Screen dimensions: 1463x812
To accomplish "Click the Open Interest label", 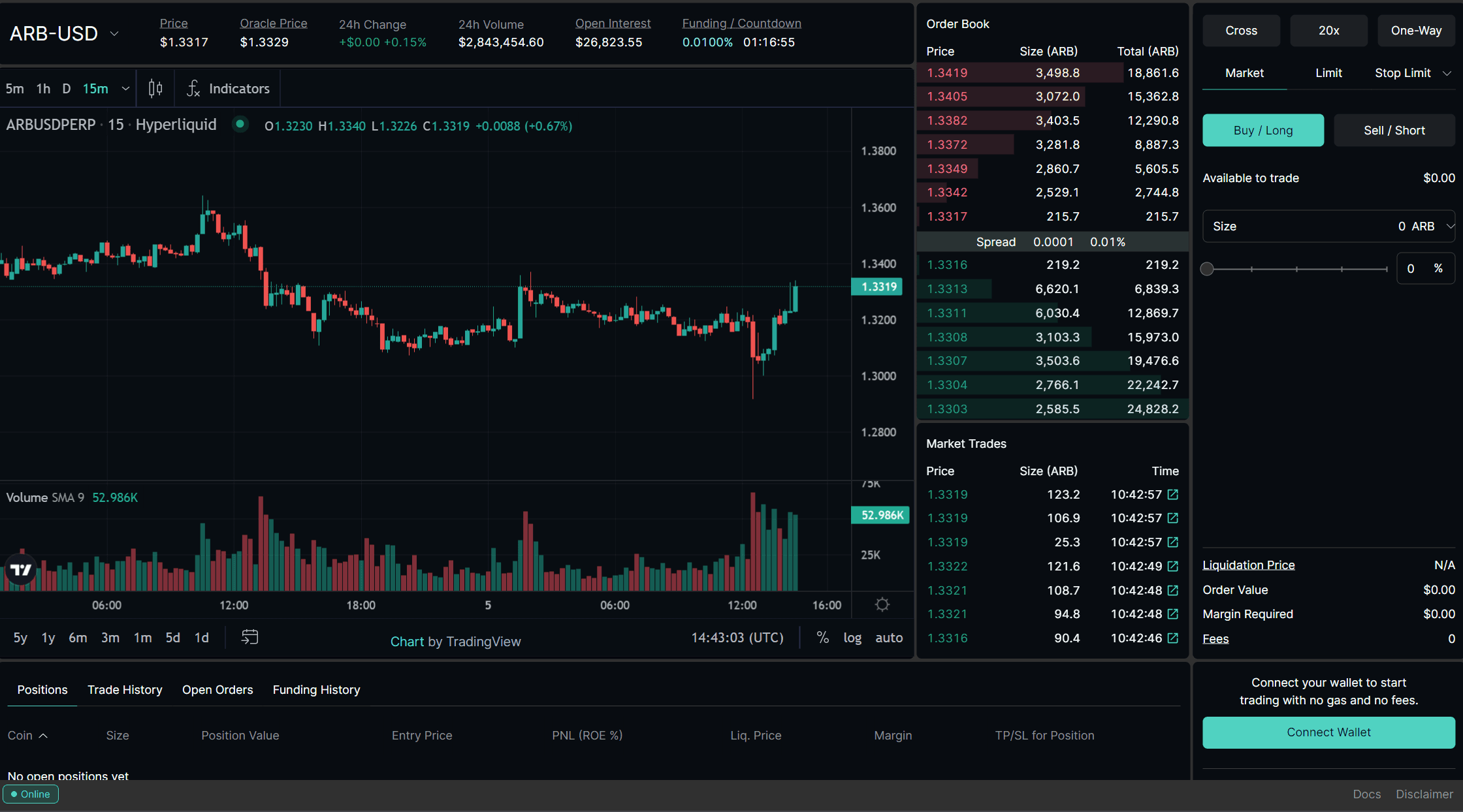I will (613, 23).
